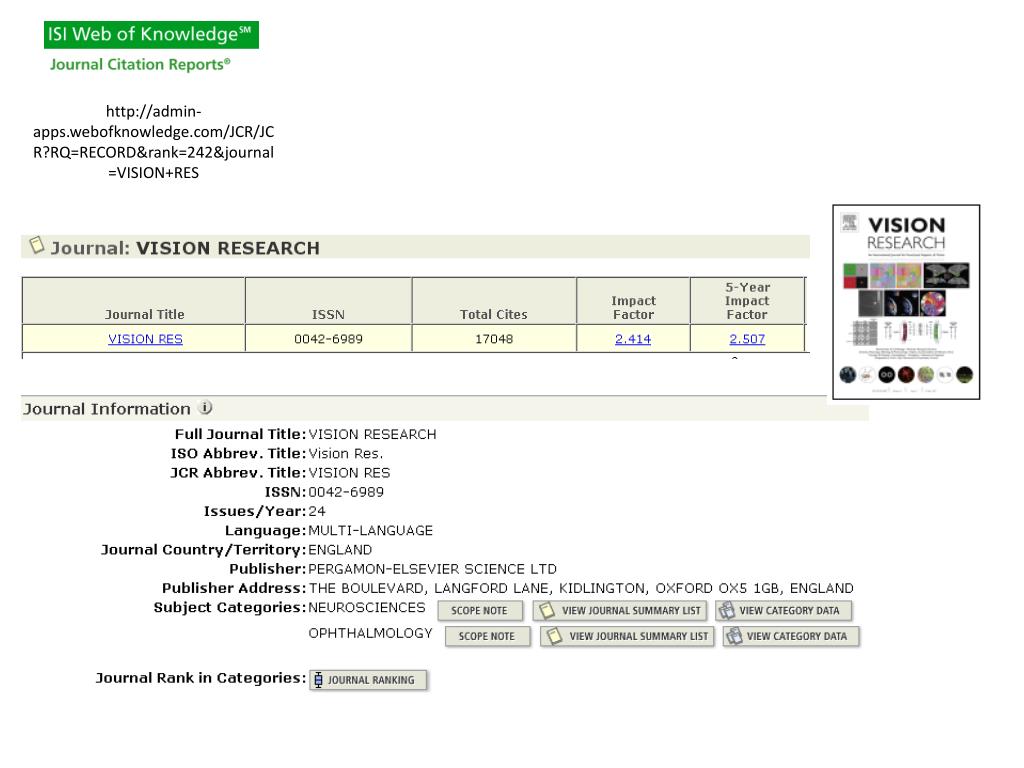This screenshot has width=1024, height=768.
Task: Click Scope Note for Neurosciences
Action: click(x=480, y=611)
